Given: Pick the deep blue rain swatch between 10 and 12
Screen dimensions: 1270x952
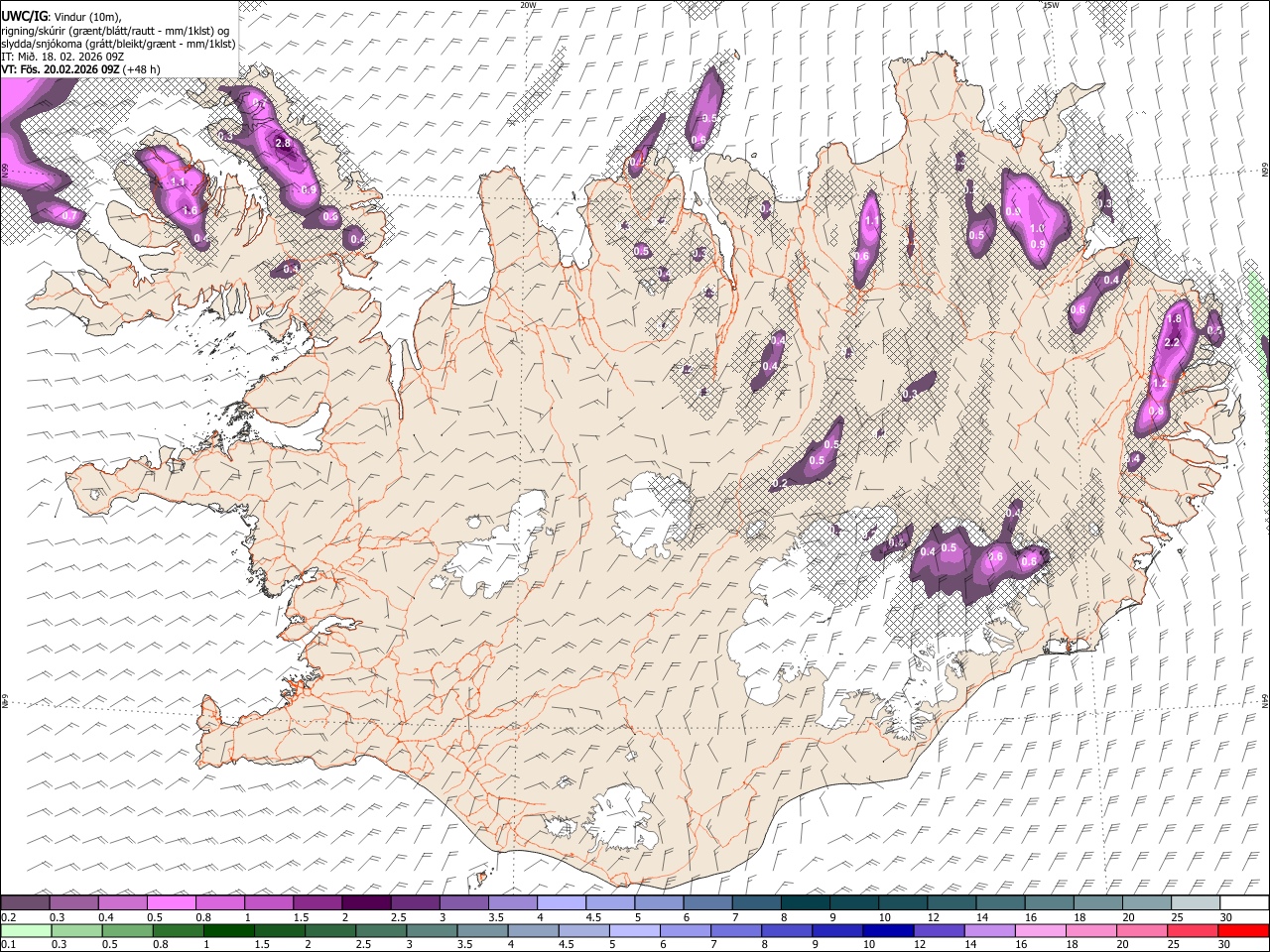Looking at the screenshot, I should click(x=888, y=930).
